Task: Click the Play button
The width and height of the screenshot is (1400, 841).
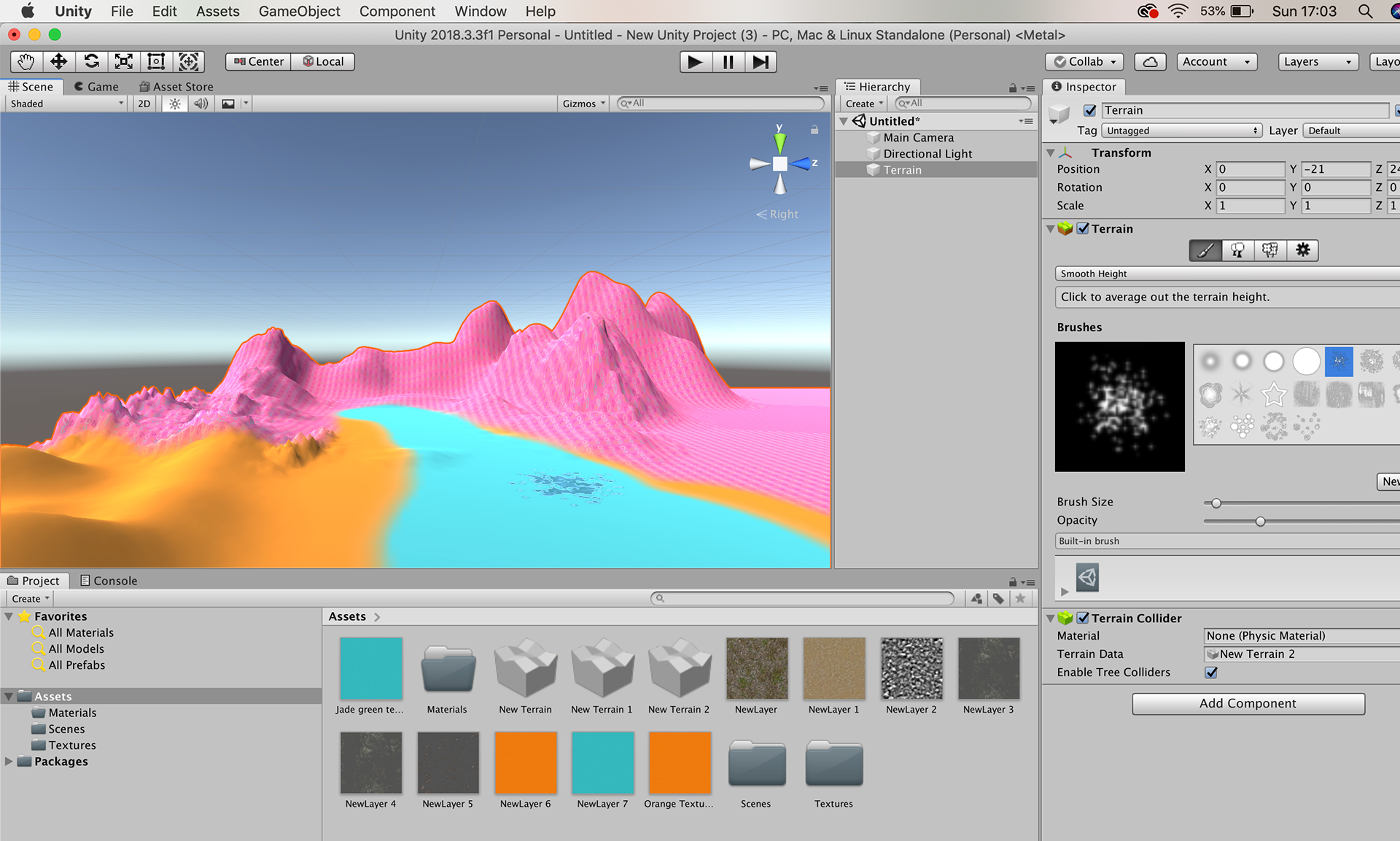Action: (x=696, y=62)
